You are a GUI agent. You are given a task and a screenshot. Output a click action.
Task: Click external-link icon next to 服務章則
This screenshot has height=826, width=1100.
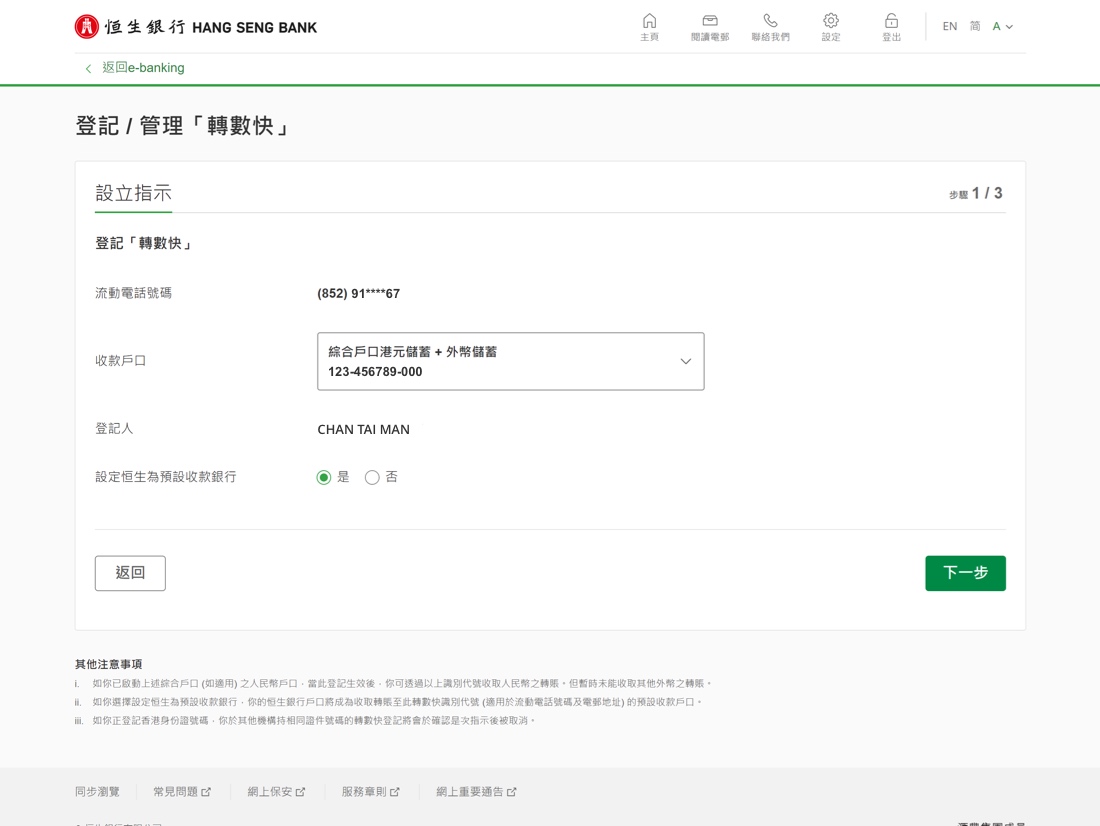[394, 792]
